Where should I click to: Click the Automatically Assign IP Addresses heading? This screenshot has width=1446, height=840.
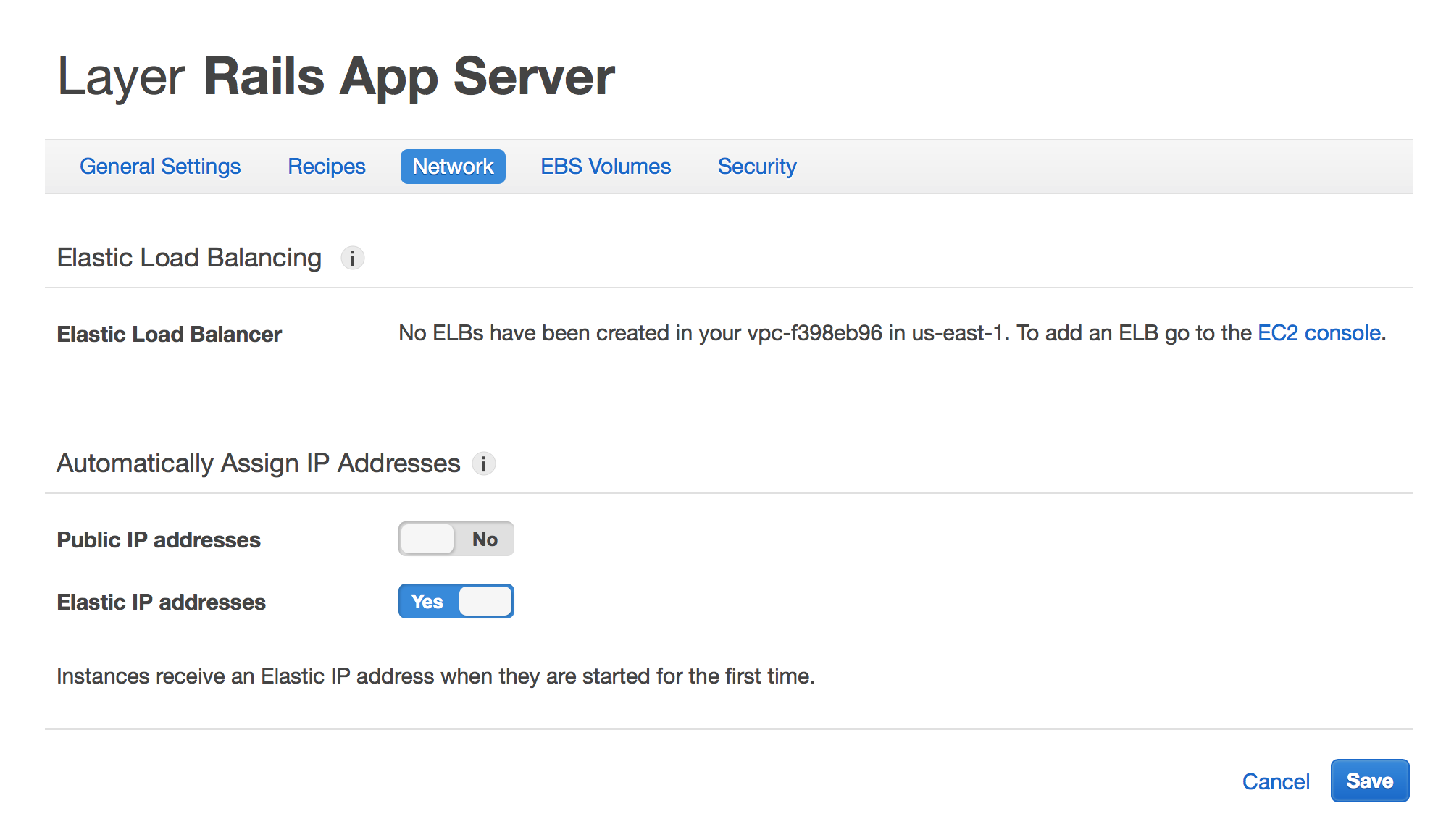pyautogui.click(x=259, y=463)
